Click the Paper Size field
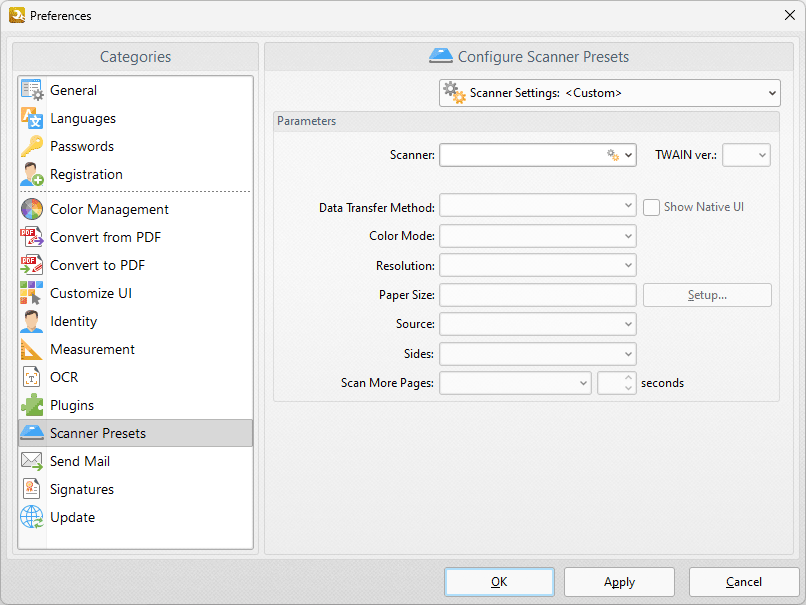Viewport: 806px width, 605px height. 538,295
